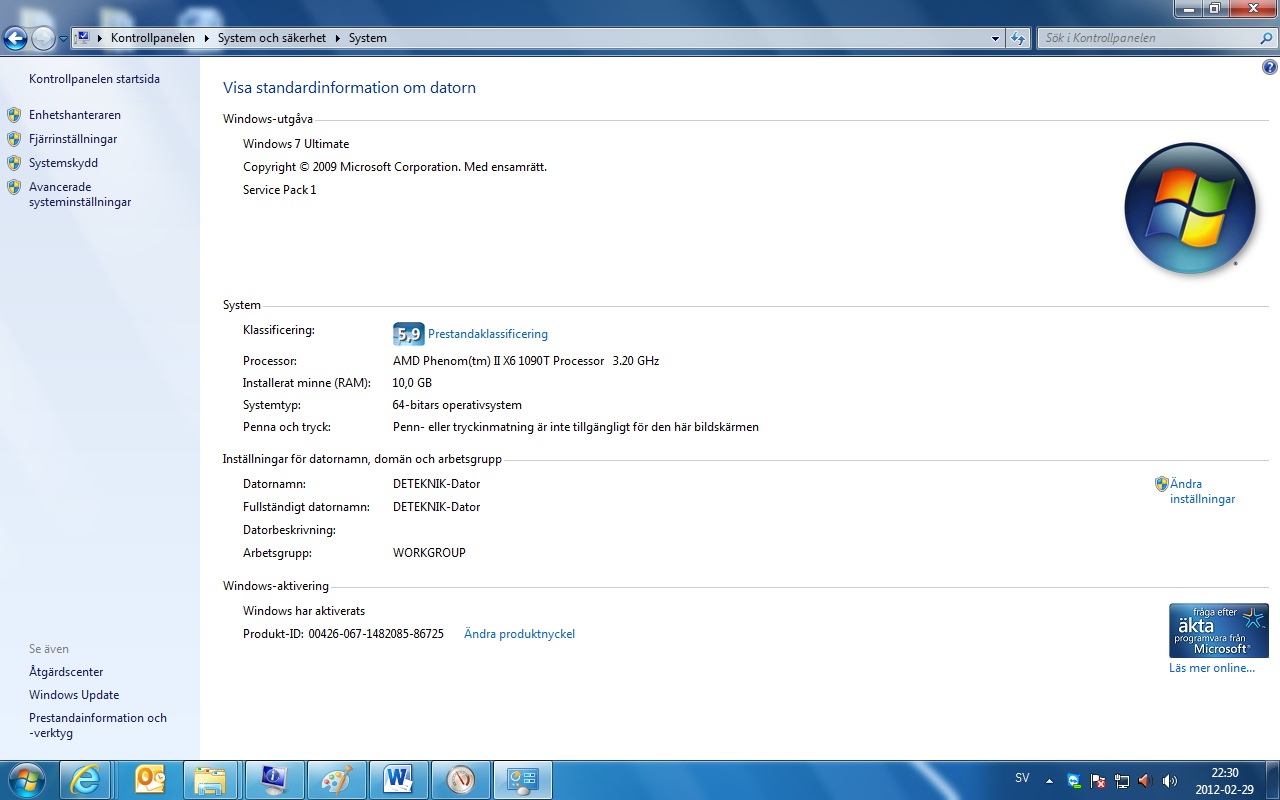Open Windows Explorer folder on taskbar
1280x800 pixels.
click(210, 780)
